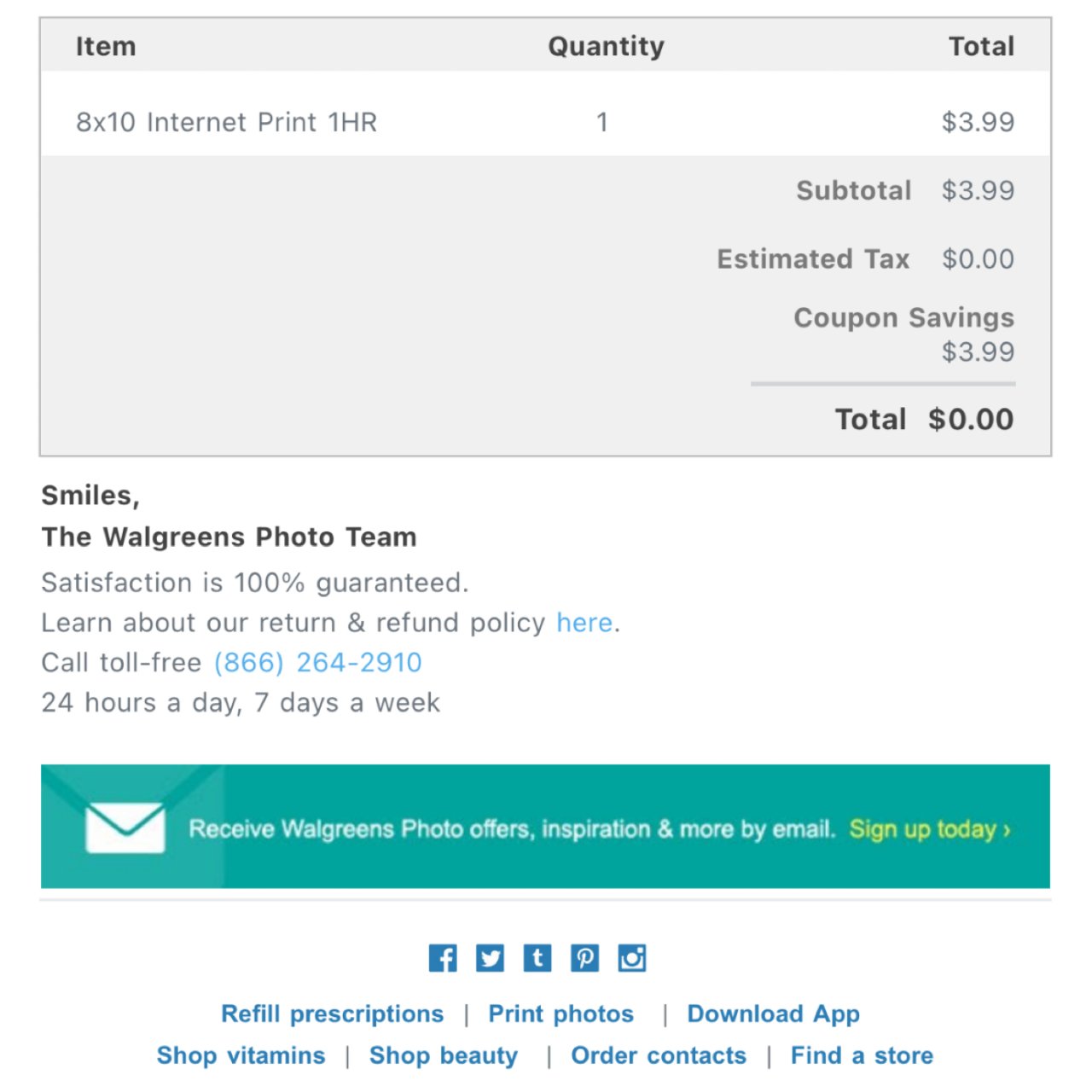The image size is (1092, 1092).
Task: Click 'Sign up today' in the banner
Action: [x=929, y=829]
